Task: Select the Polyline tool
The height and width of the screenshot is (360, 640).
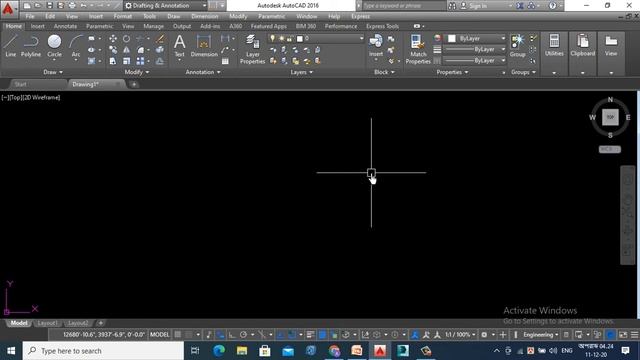Action: click(31, 45)
